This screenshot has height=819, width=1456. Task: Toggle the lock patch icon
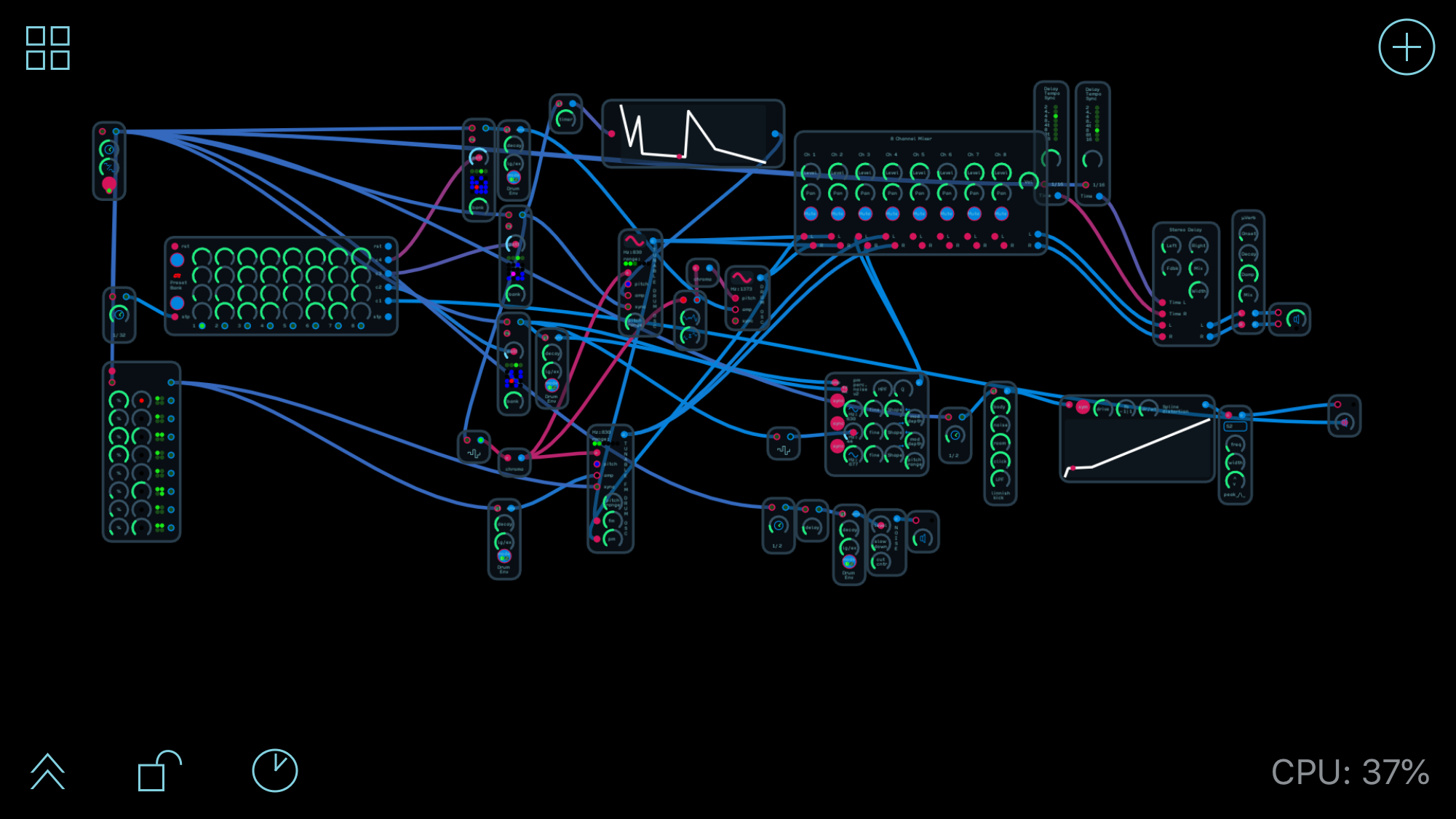pyautogui.click(x=159, y=770)
